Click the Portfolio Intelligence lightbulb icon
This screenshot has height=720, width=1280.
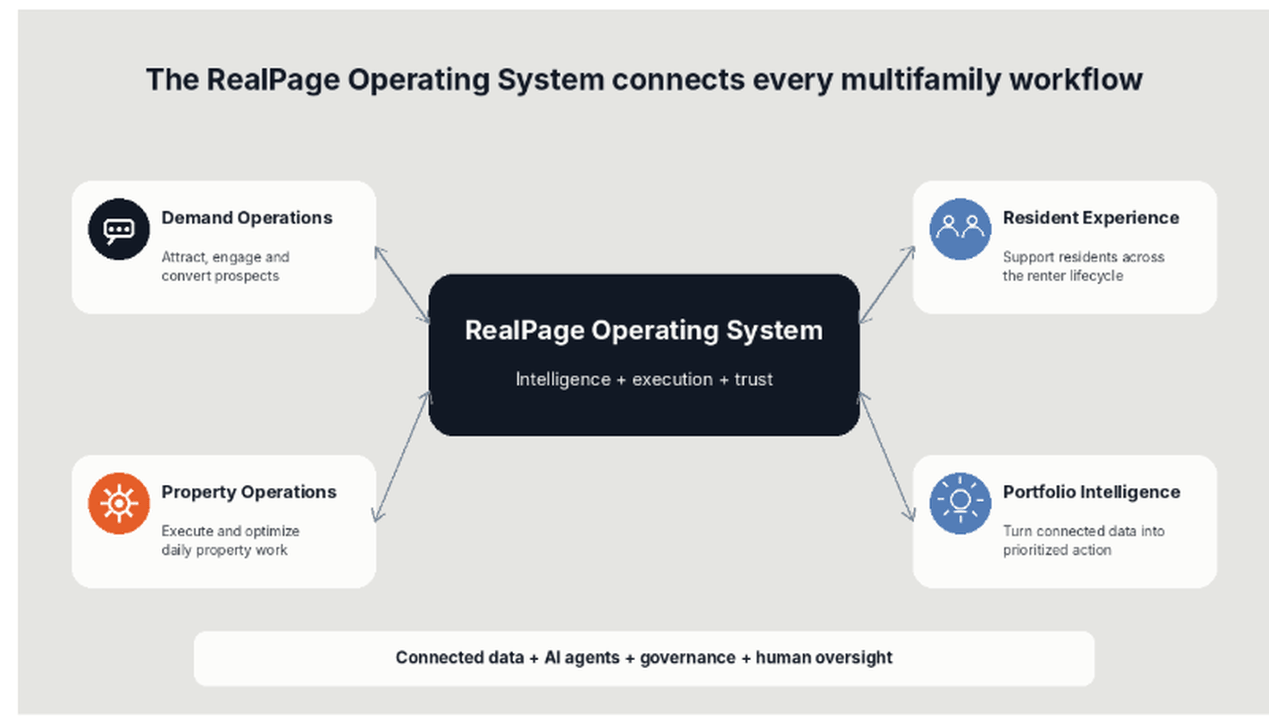(x=960, y=503)
